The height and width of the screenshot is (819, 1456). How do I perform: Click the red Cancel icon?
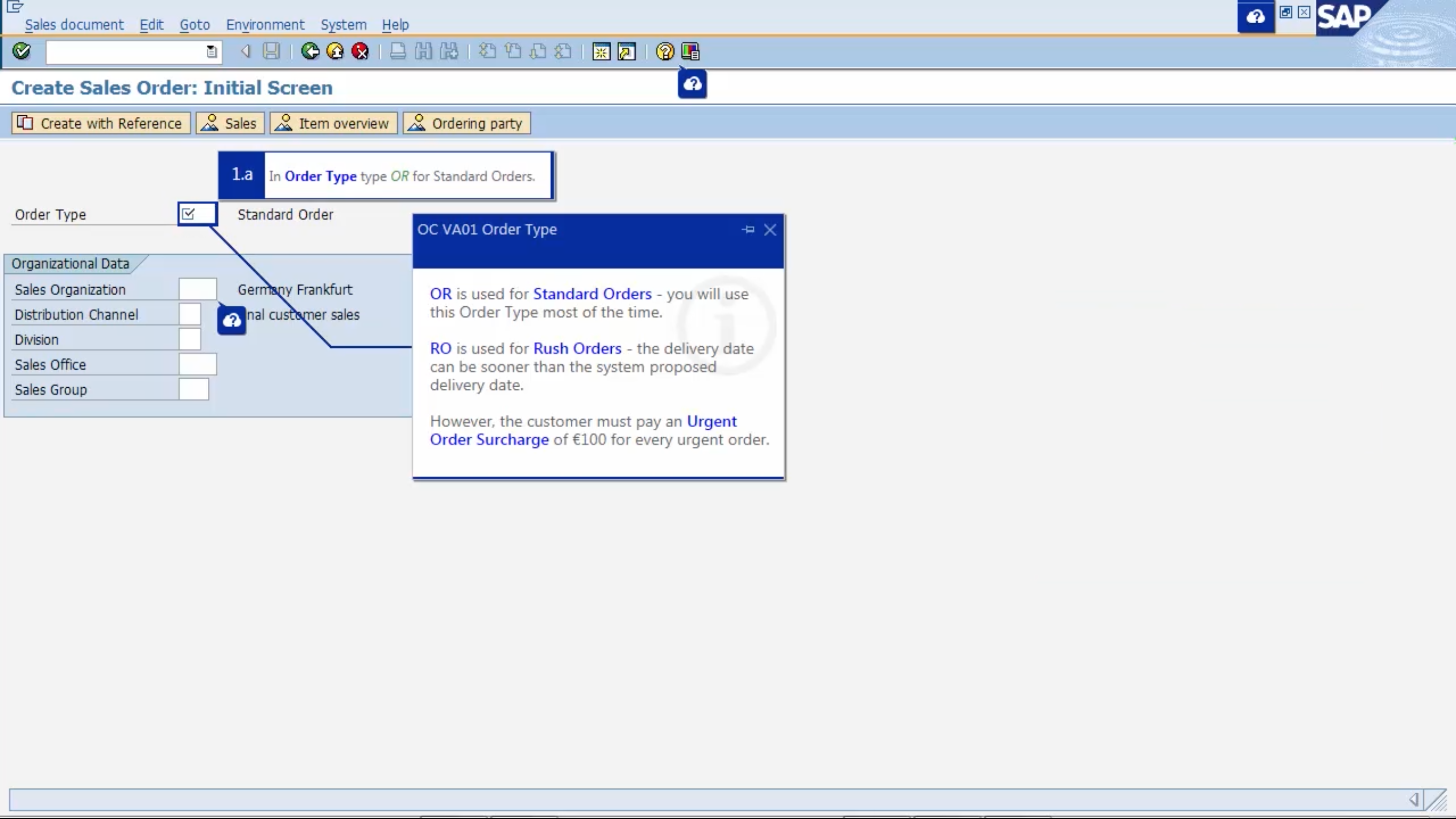pos(360,52)
